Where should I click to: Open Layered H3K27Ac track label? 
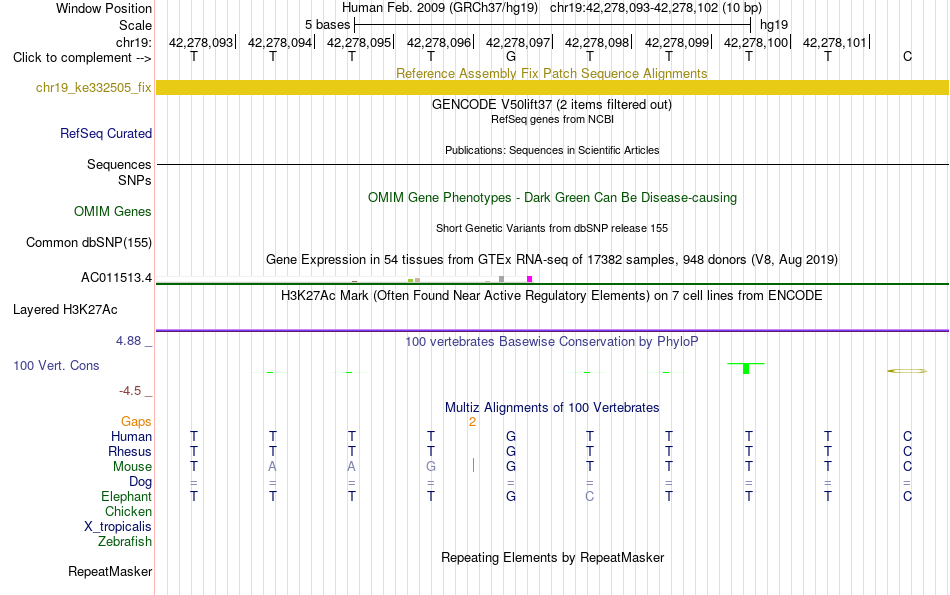(65, 310)
